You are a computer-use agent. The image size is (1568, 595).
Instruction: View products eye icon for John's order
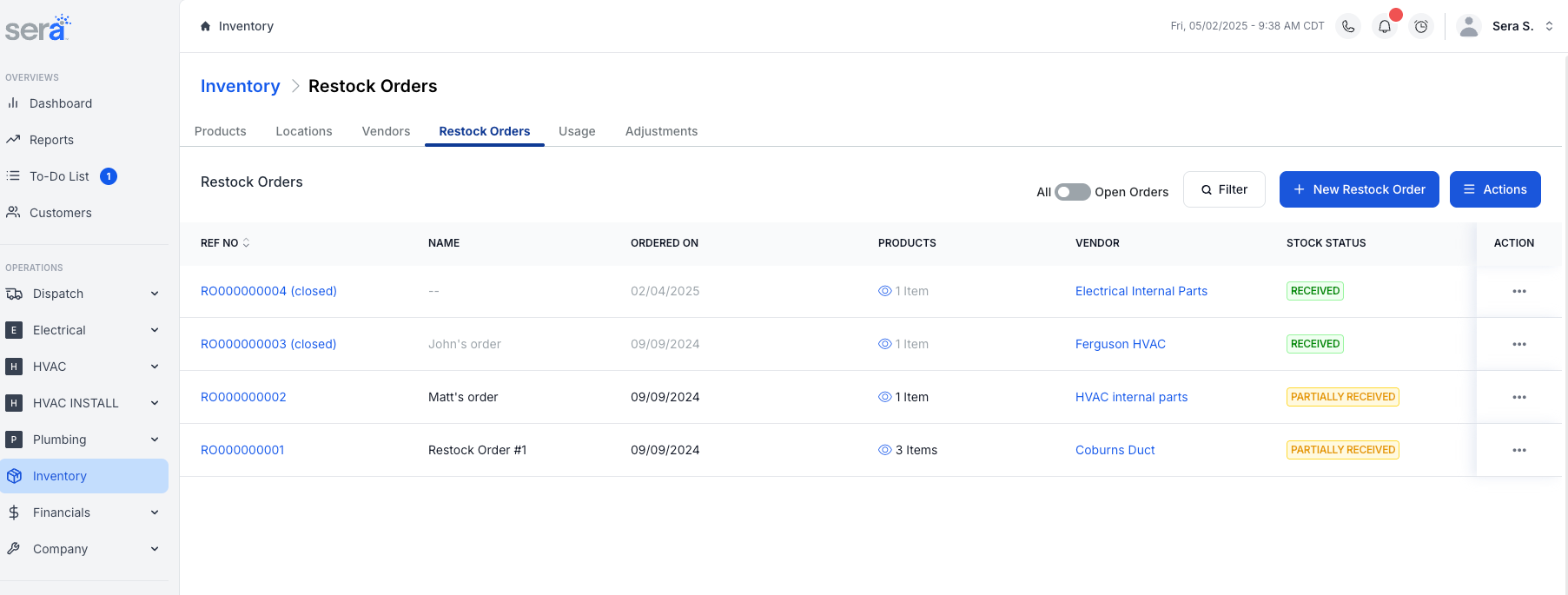[x=885, y=344]
